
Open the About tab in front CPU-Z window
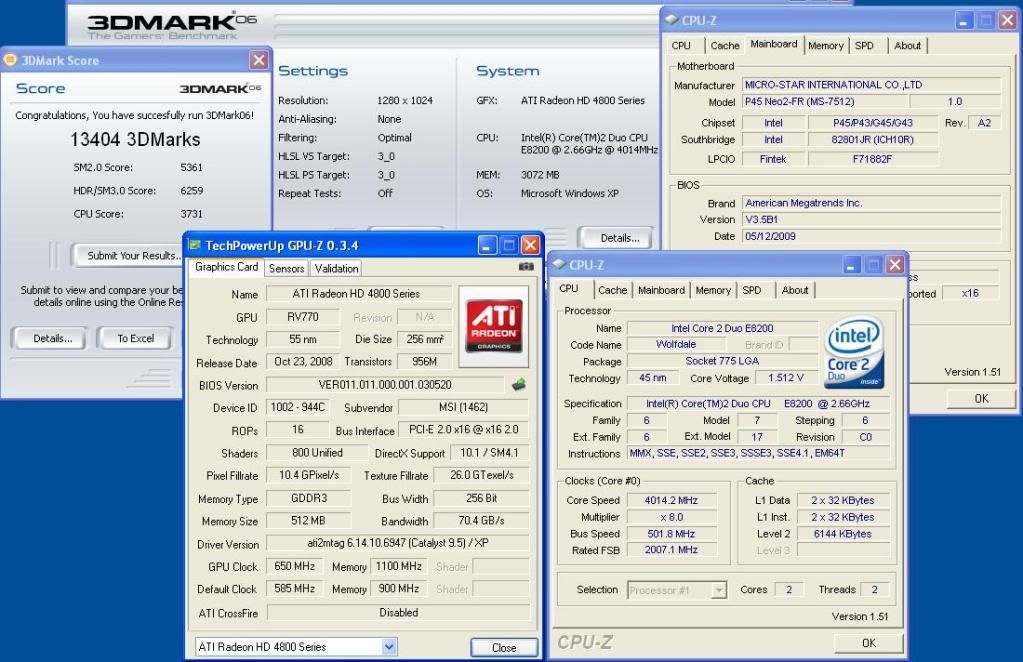coord(795,290)
